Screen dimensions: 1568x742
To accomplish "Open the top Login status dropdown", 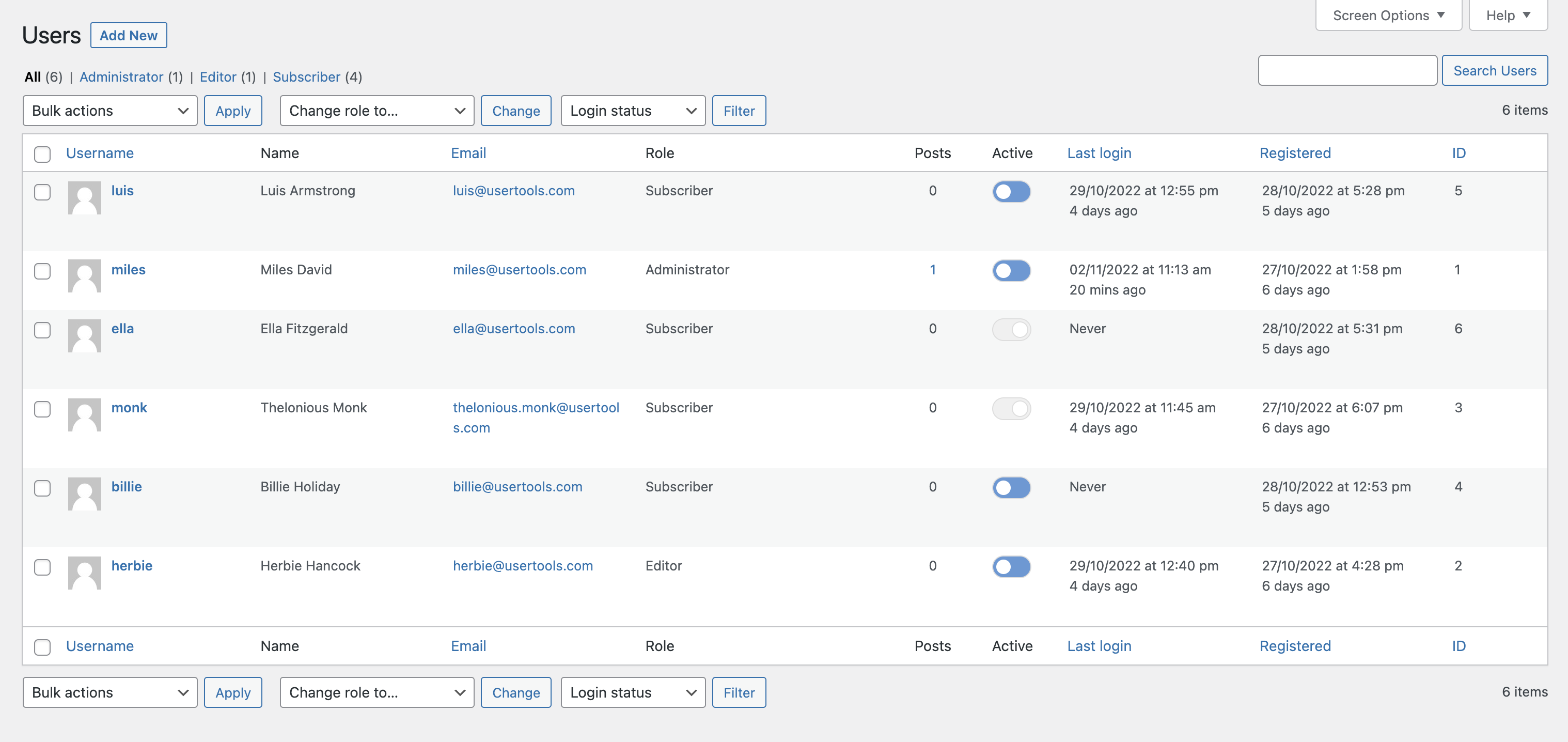I will (x=633, y=111).
